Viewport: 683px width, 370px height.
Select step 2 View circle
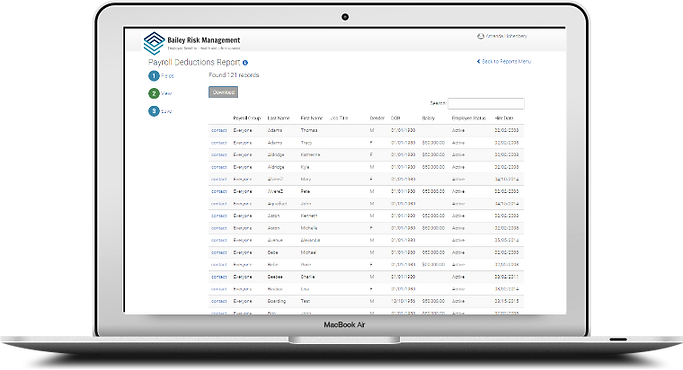coord(154,93)
